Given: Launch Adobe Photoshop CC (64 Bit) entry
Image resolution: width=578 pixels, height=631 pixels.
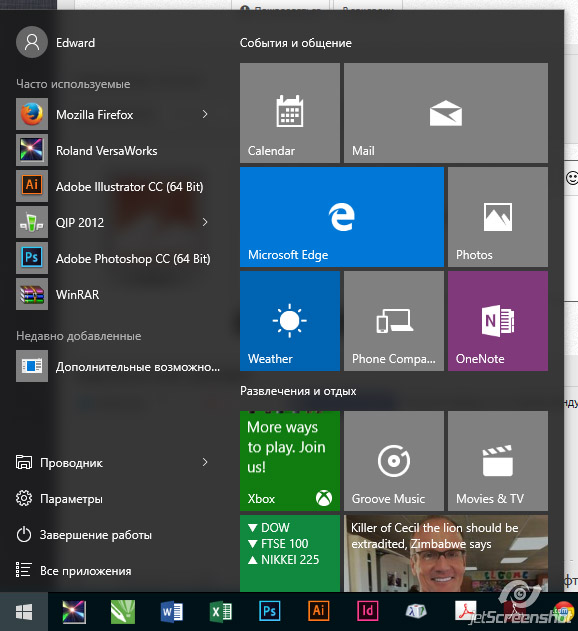Looking at the screenshot, I should pos(115,258).
